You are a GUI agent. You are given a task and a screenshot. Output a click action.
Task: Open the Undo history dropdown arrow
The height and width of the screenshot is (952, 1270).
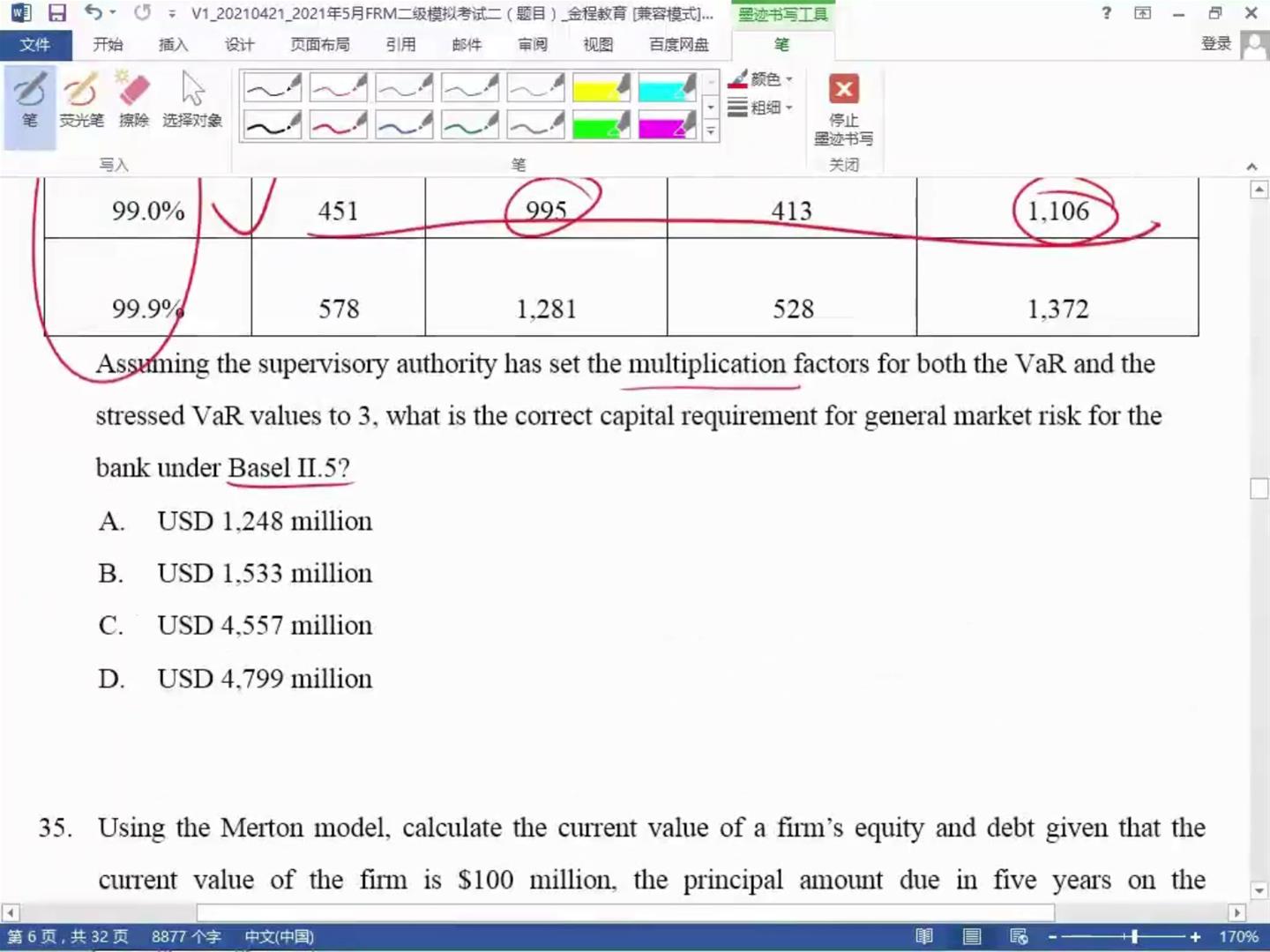coord(113,13)
